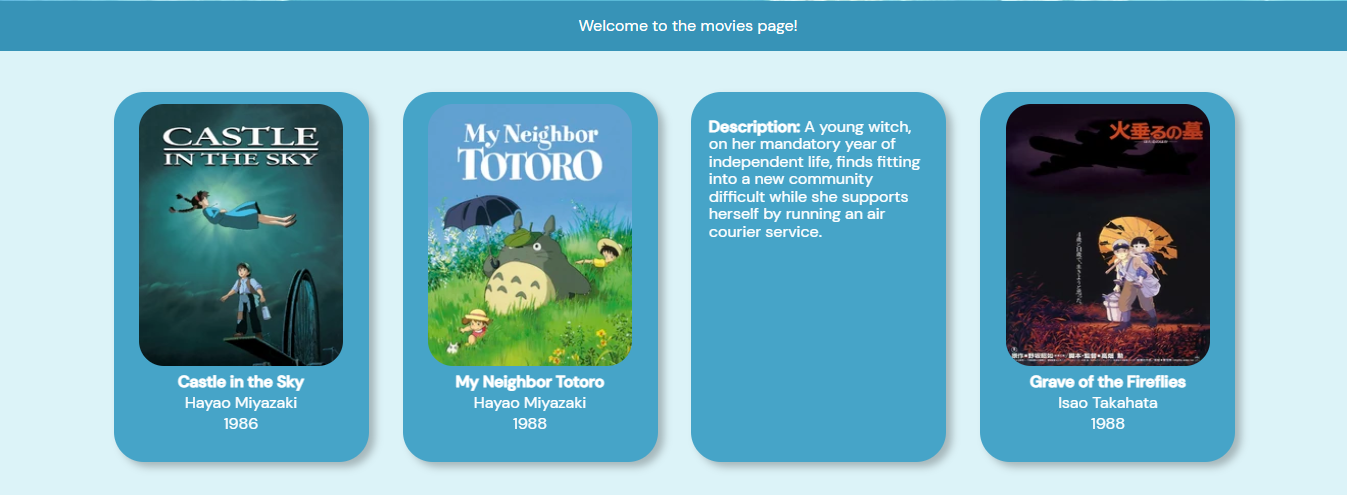Viewport: 1347px width, 495px height.
Task: Select director name Isao Takahata
Action: point(1107,403)
